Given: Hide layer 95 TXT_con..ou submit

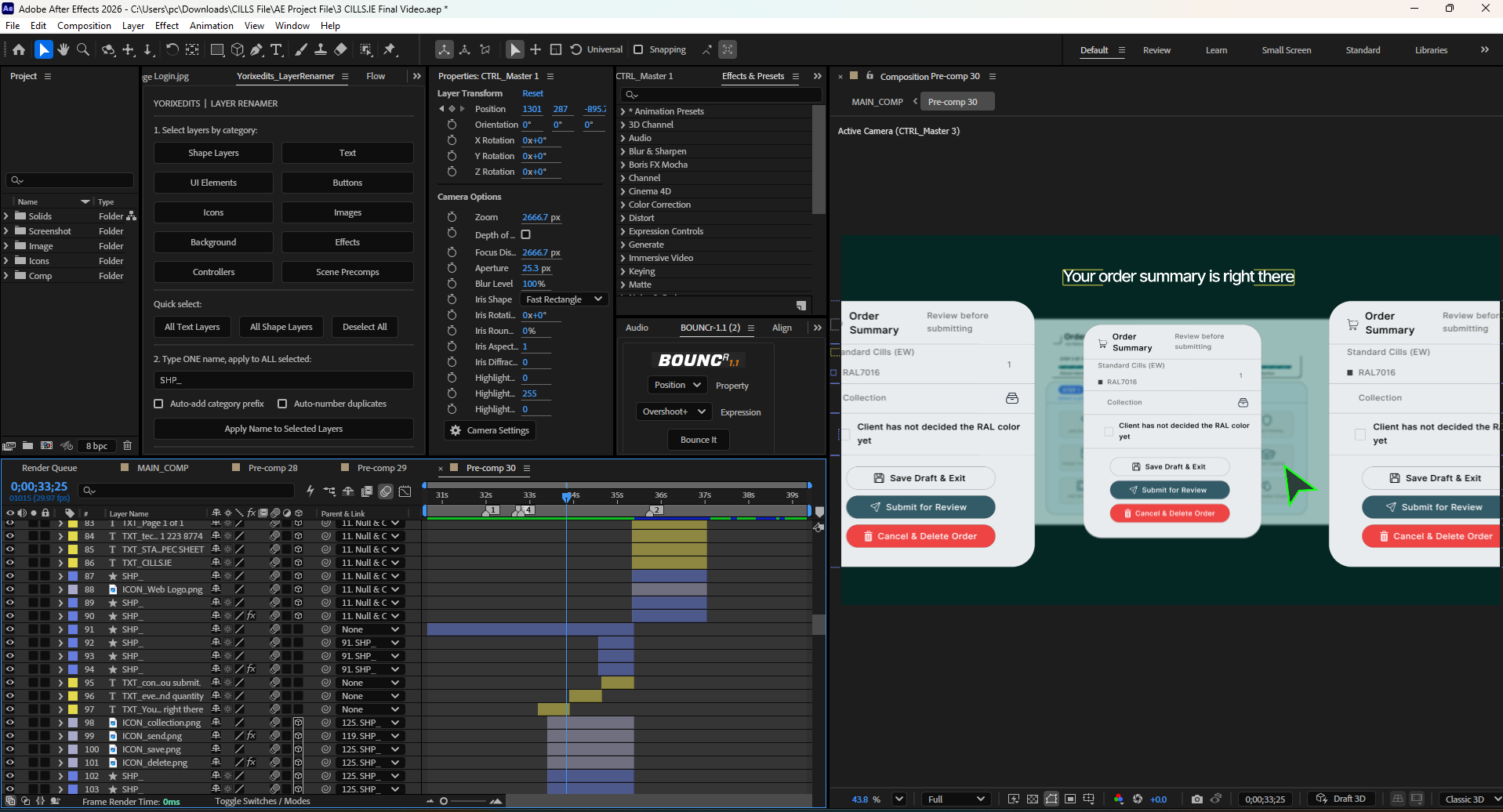Looking at the screenshot, I should coord(9,683).
